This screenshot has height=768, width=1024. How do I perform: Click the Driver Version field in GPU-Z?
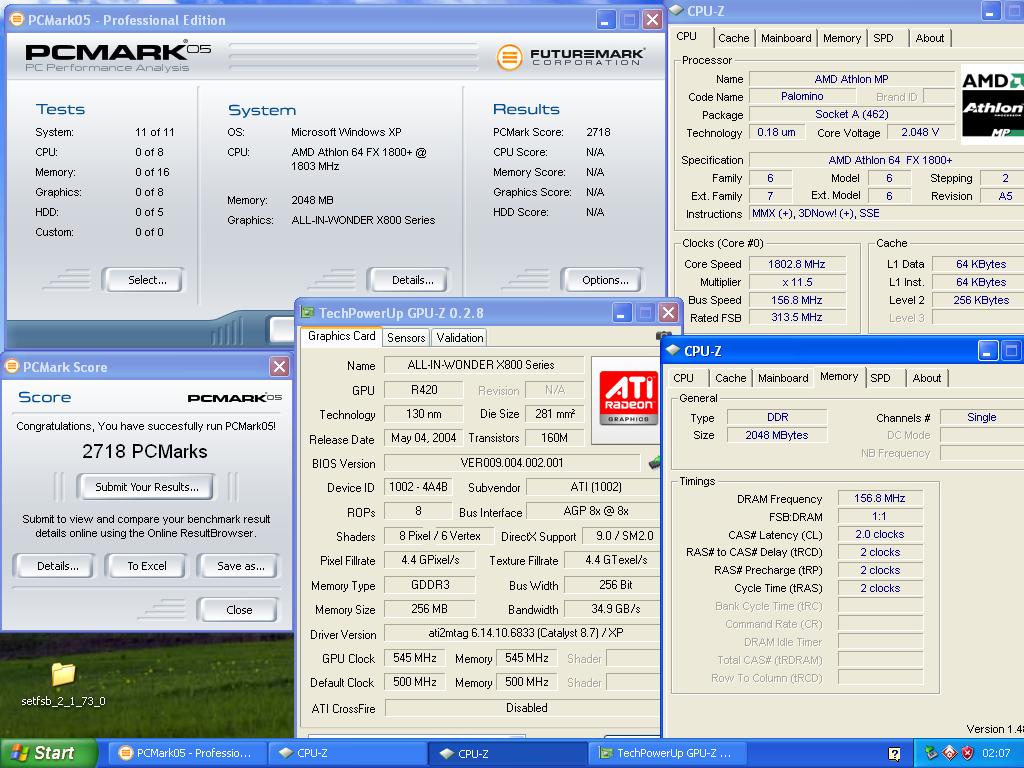tap(522, 633)
